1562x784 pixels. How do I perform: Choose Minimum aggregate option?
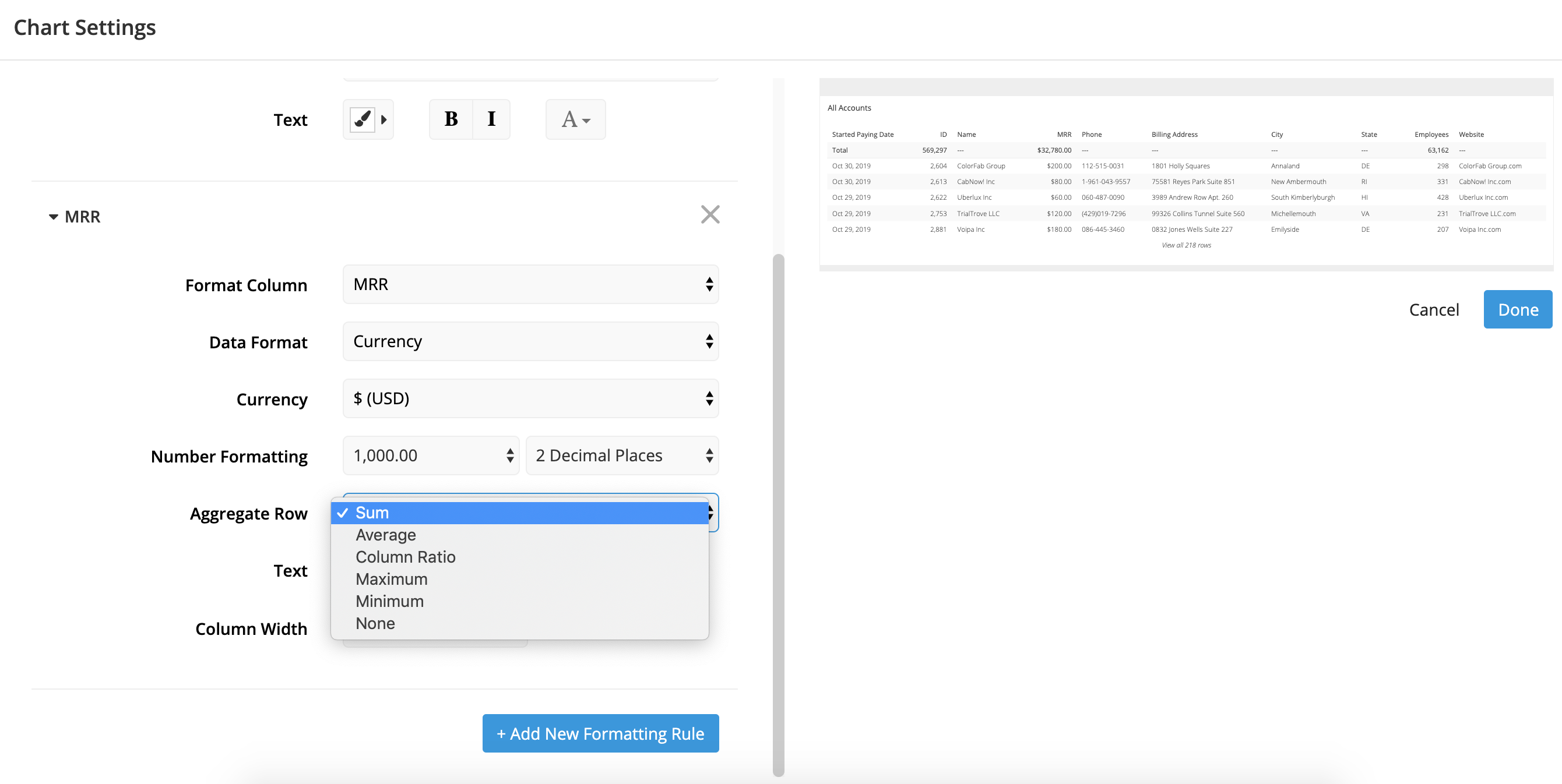click(x=520, y=601)
